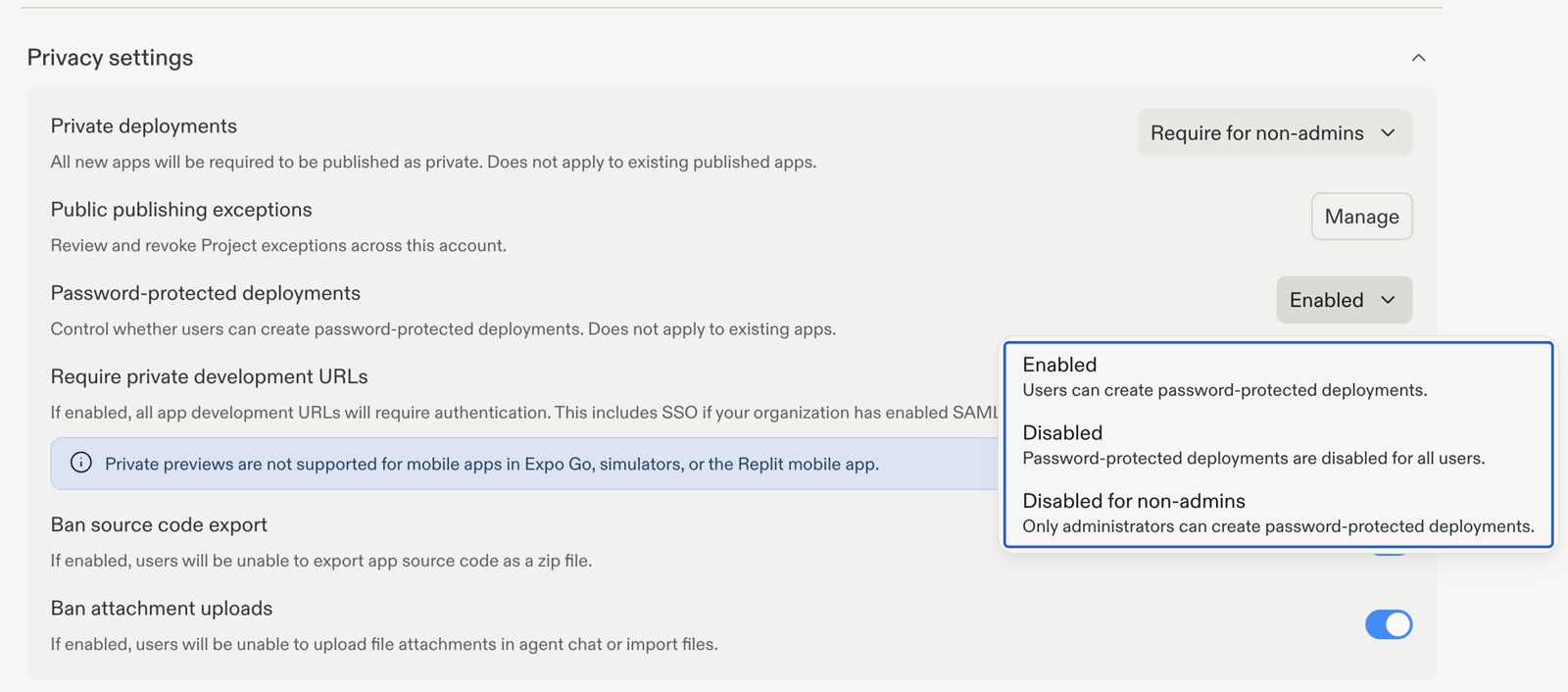Click the 'Review and revoke Project exceptions' description

coord(278,245)
